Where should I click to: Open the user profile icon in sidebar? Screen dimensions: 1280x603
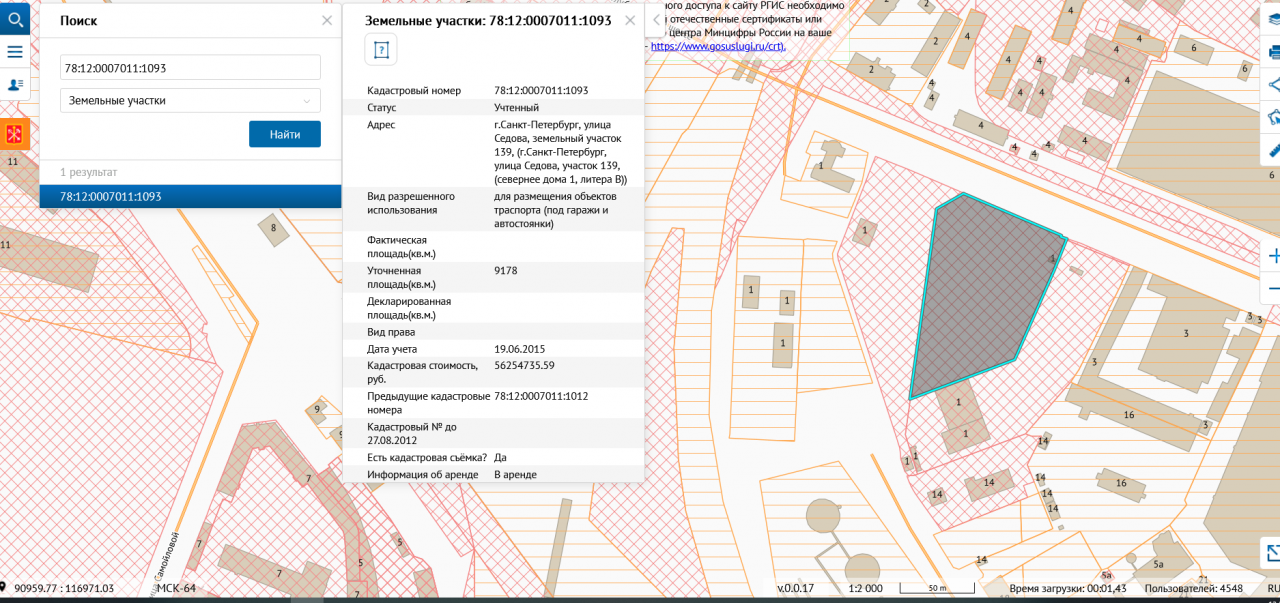15,85
